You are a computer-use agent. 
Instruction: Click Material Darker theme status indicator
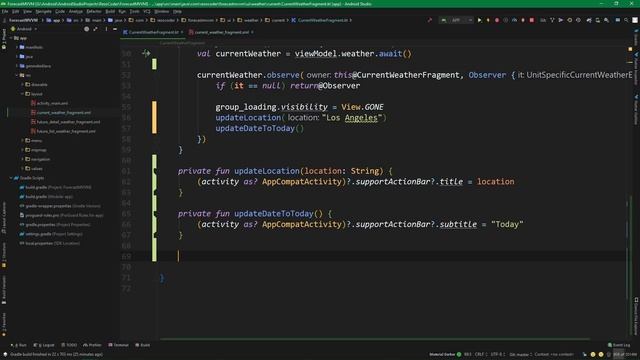[x=445, y=355]
